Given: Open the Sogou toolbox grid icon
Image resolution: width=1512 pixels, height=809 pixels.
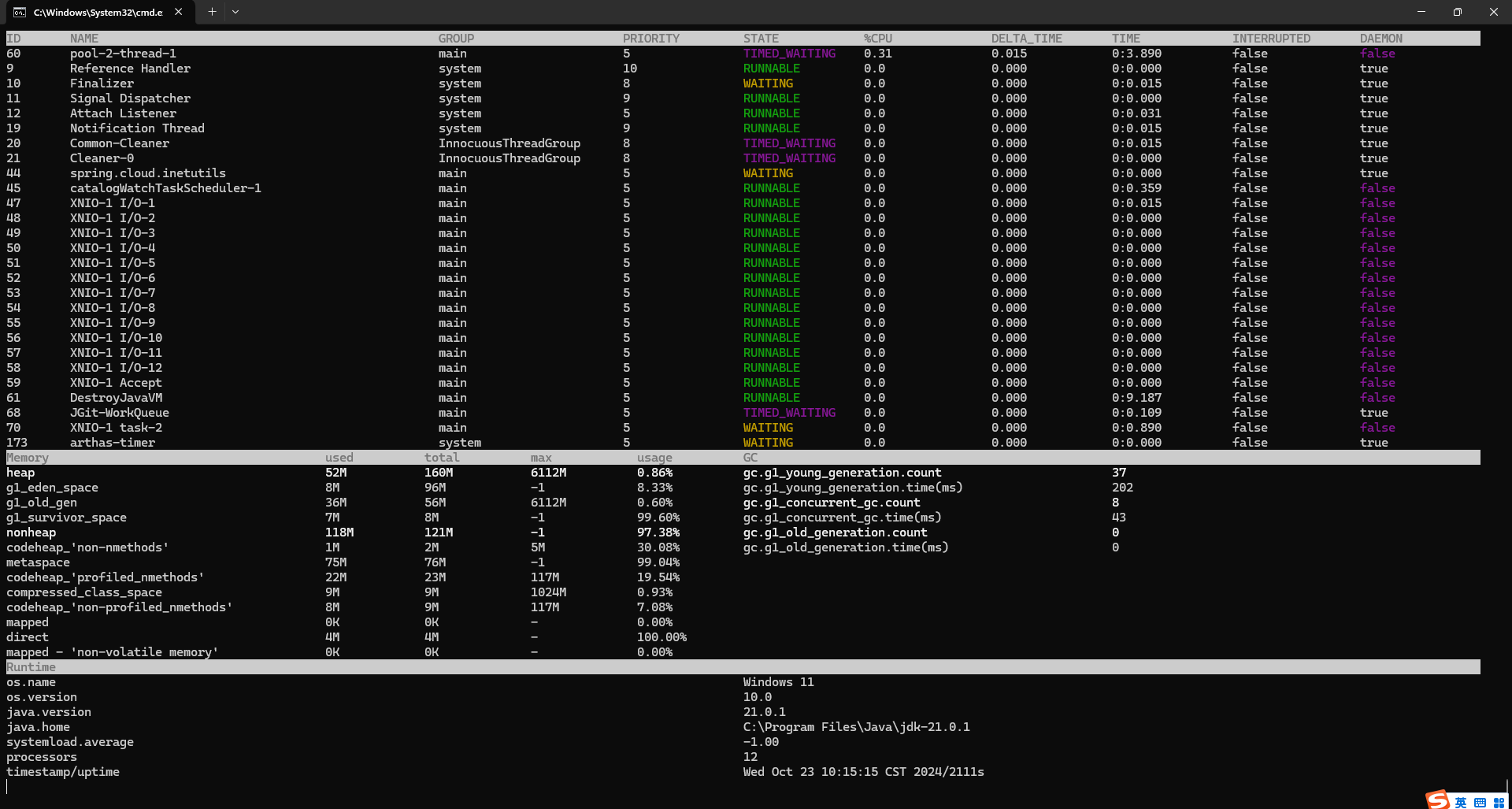Looking at the screenshot, I should pos(1499,802).
